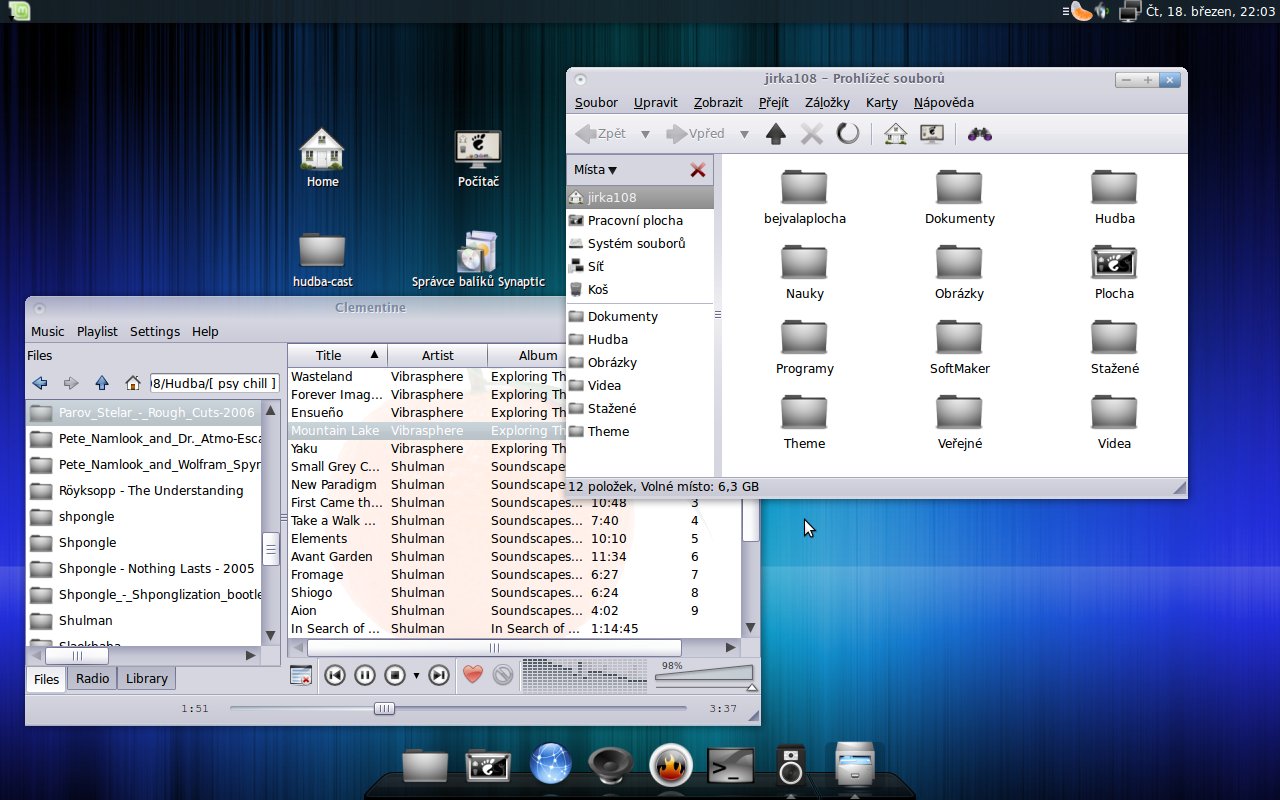Open Zobrazit menu in file browser
This screenshot has width=1280, height=800.
(718, 102)
